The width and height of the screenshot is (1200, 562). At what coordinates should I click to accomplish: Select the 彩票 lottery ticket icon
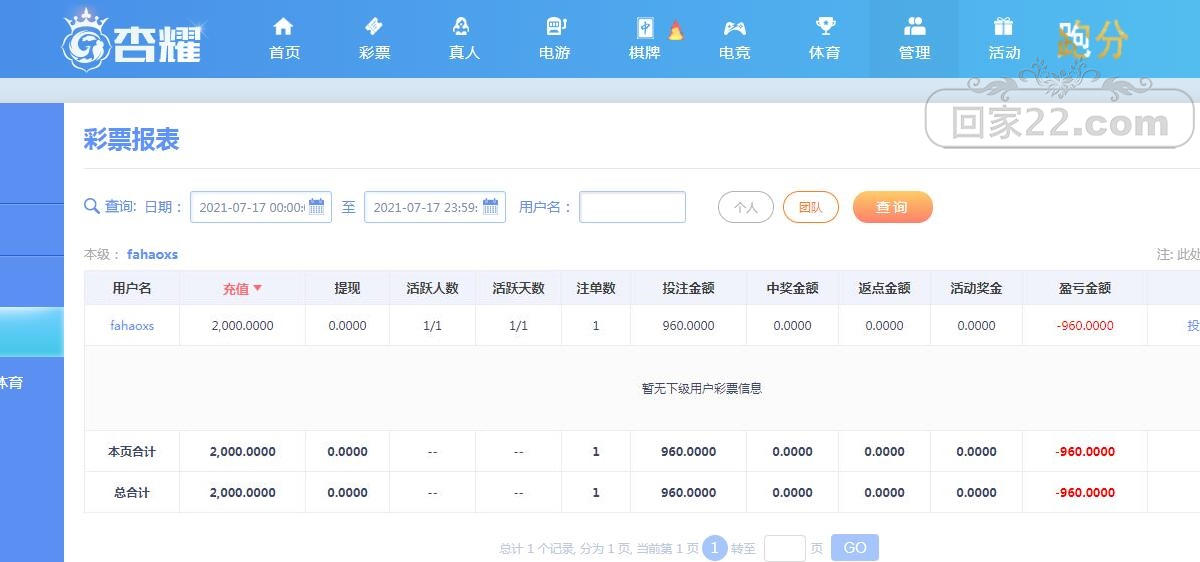(374, 27)
